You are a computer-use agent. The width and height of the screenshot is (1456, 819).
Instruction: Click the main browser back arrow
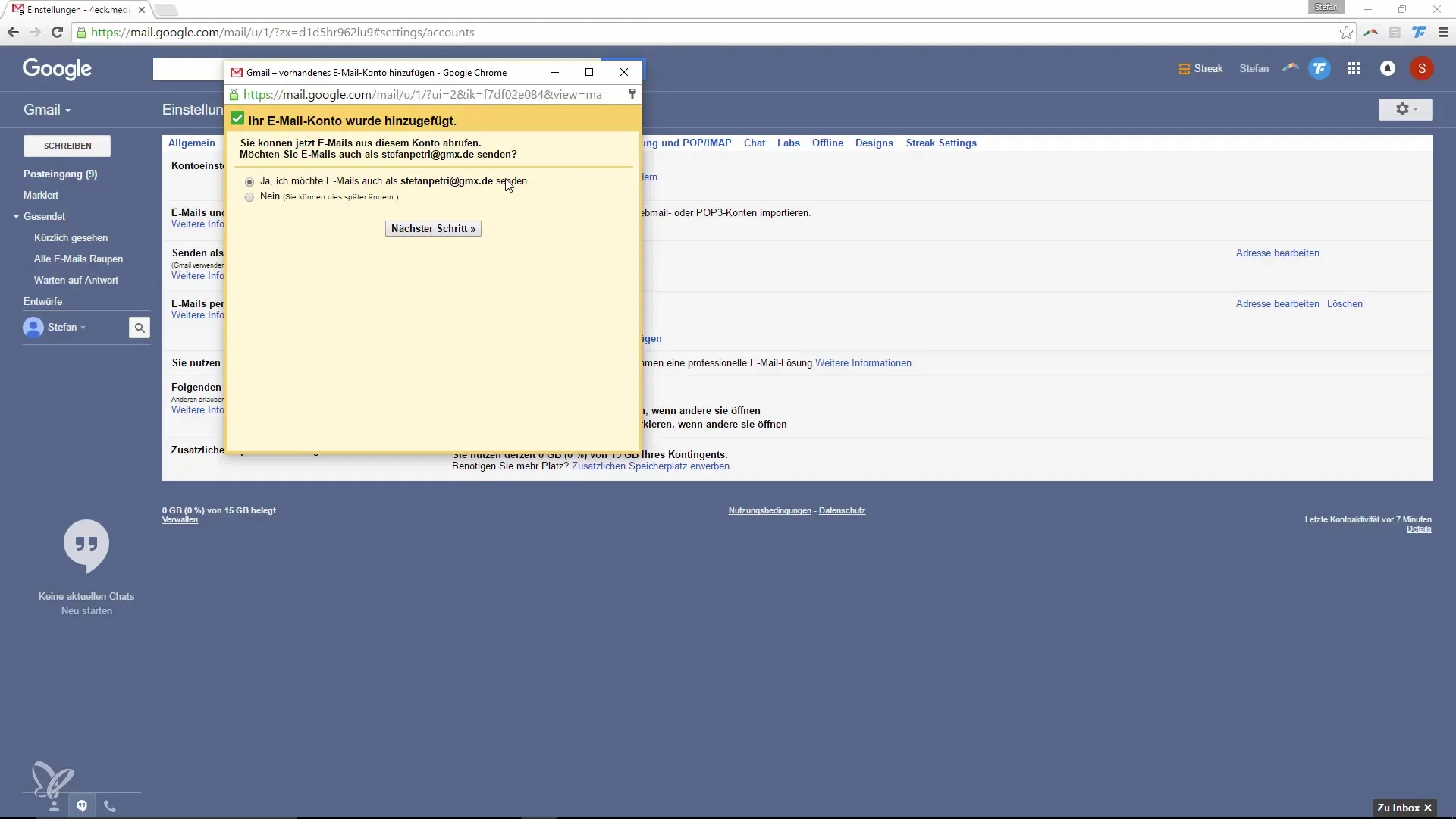pyautogui.click(x=13, y=32)
